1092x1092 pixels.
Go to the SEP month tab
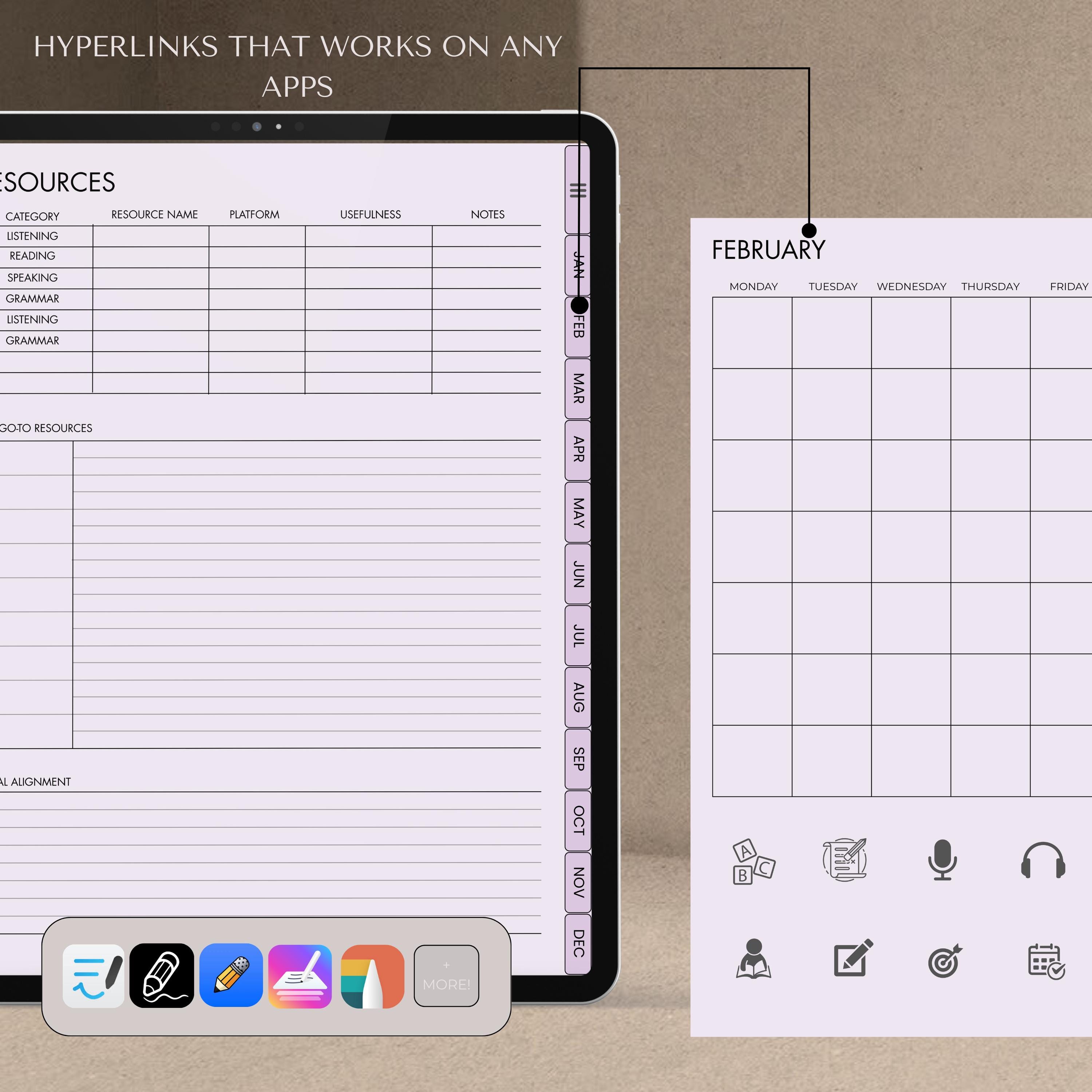tap(578, 759)
